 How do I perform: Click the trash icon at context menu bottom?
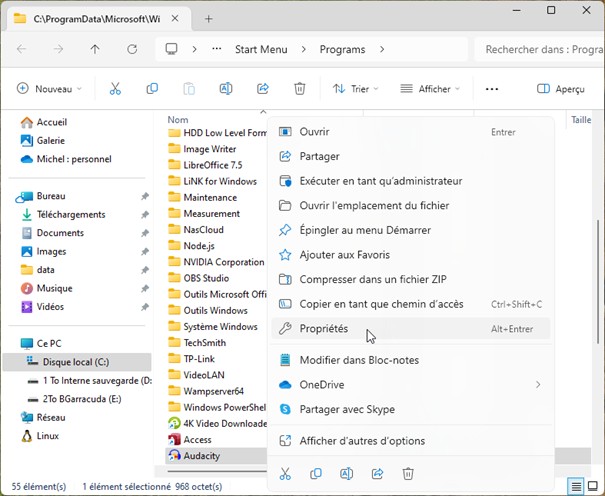click(408, 473)
